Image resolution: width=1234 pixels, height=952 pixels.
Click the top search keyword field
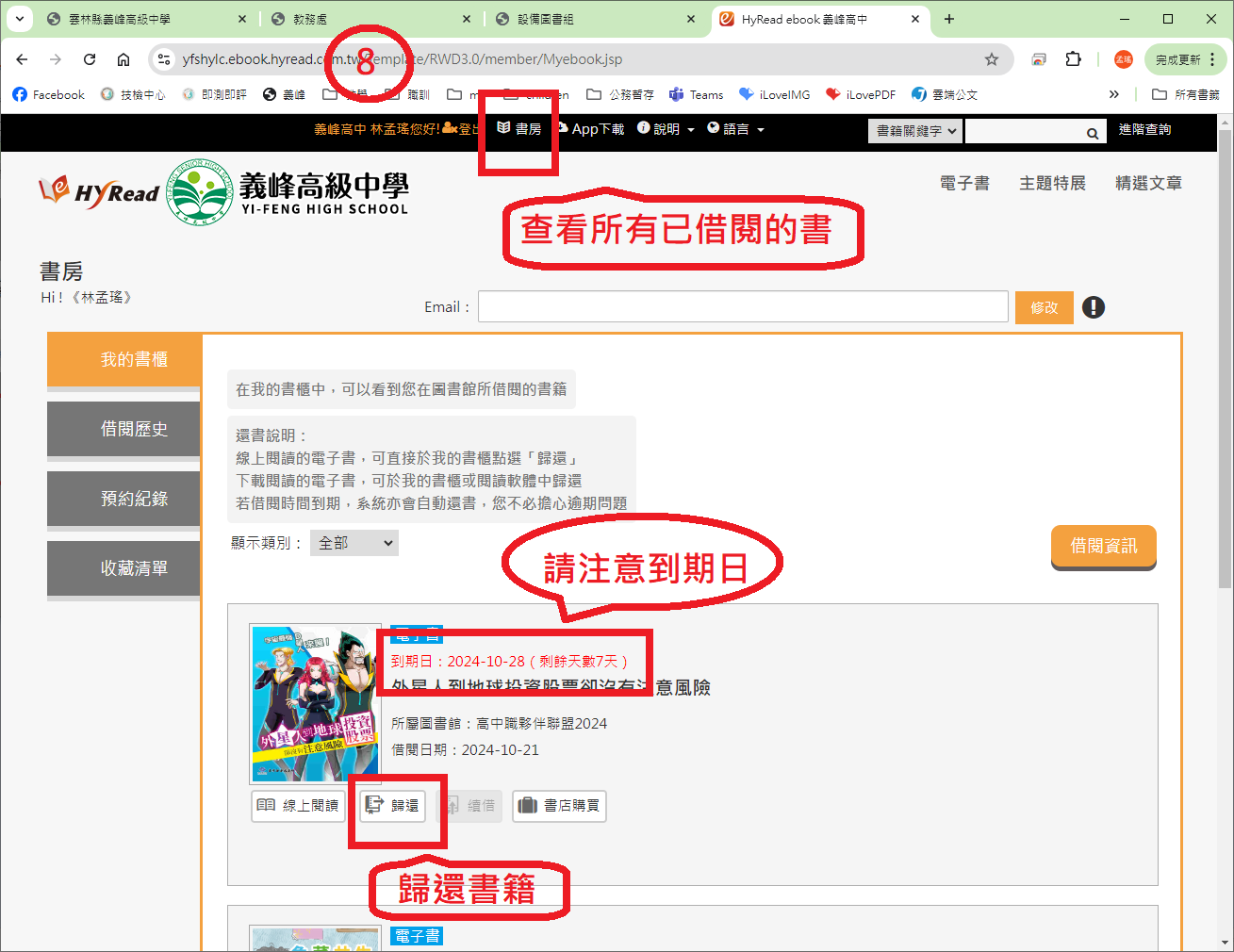pos(1024,131)
